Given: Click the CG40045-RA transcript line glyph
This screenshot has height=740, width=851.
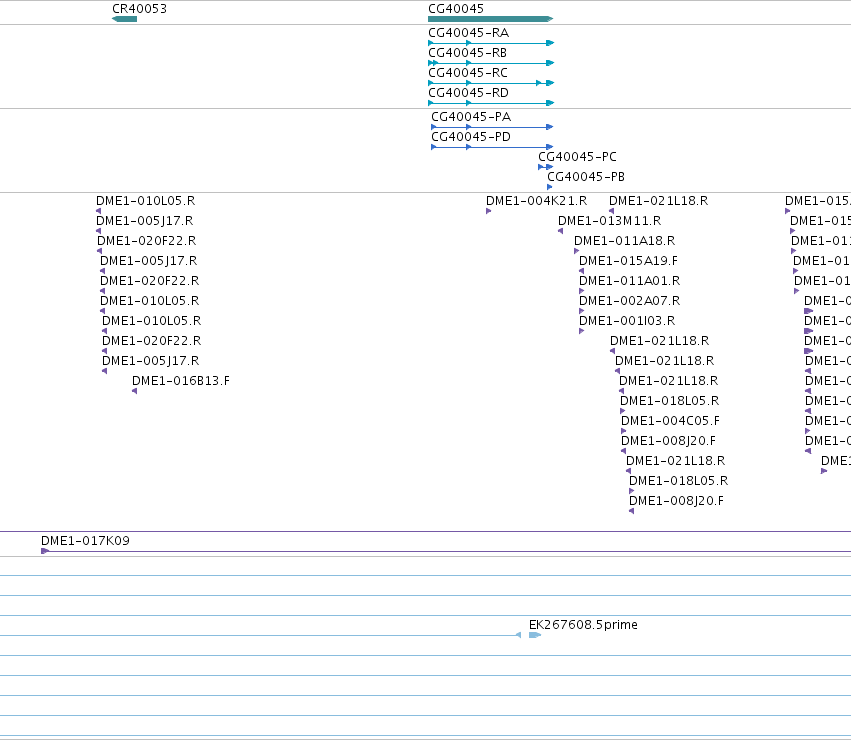Looking at the screenshot, I should pos(491,43).
